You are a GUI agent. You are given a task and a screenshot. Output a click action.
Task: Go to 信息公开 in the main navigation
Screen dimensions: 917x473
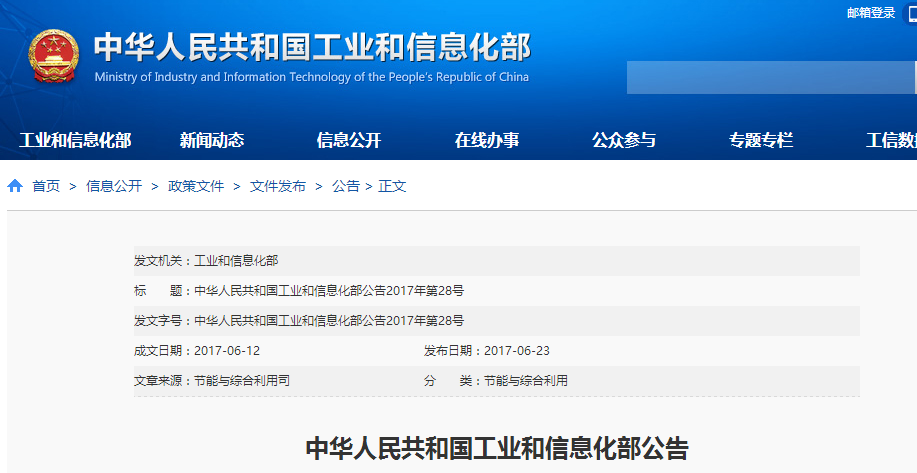(x=349, y=140)
